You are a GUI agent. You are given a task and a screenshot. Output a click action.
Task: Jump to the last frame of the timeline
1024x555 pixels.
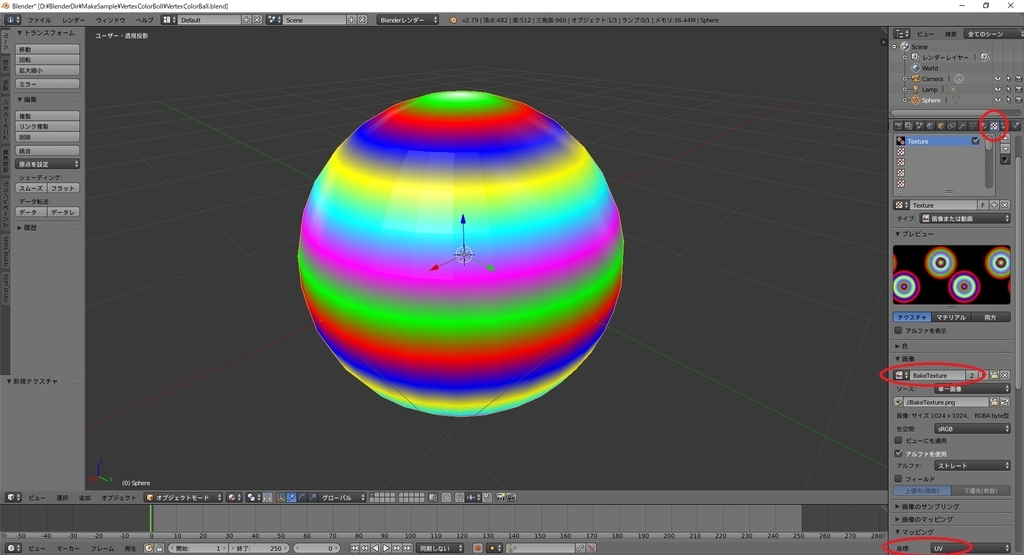point(408,548)
